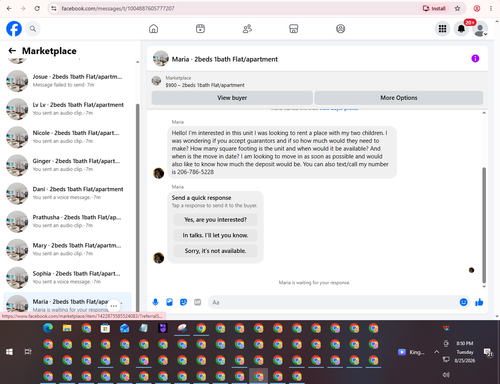This screenshot has width=500, height=384.
Task: Open Facebook search magnifier
Action: click(33, 29)
